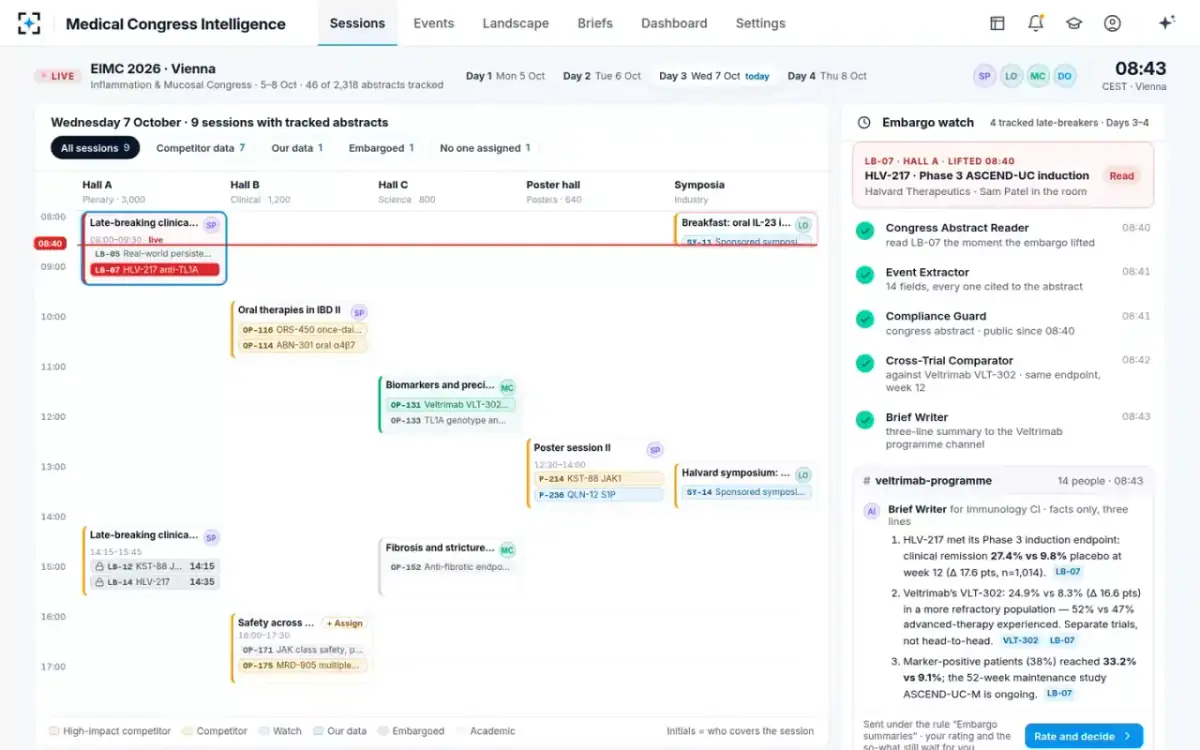Assign someone to the Safety across session
The image size is (1200, 750).
(344, 623)
